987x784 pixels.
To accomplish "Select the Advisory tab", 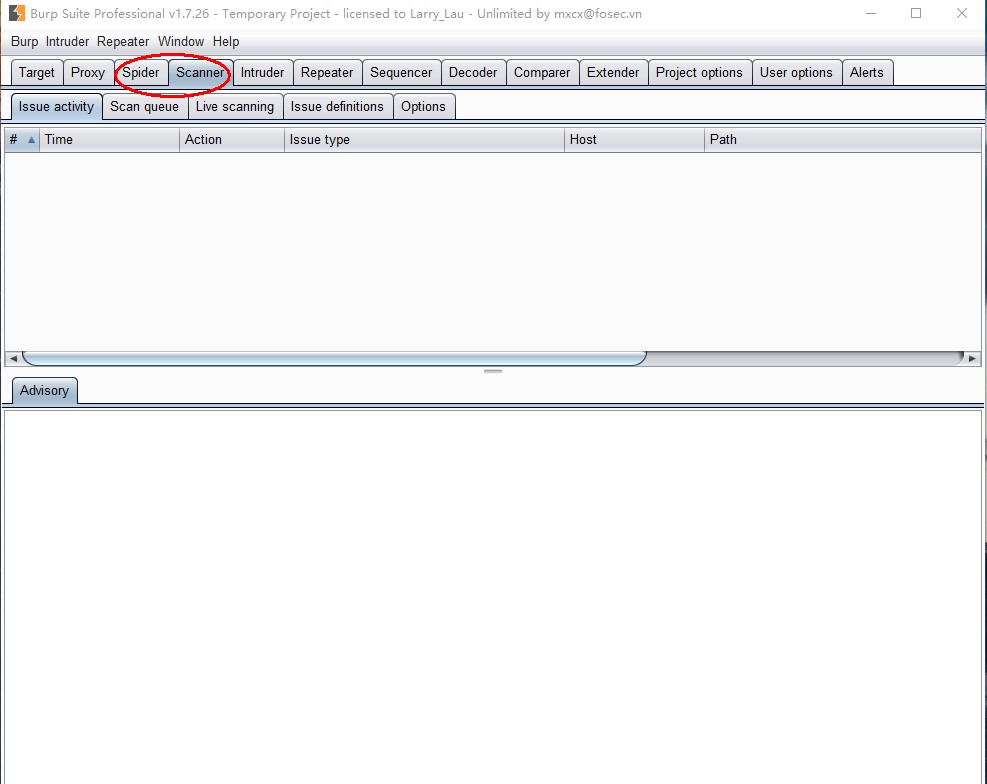I will [x=44, y=390].
